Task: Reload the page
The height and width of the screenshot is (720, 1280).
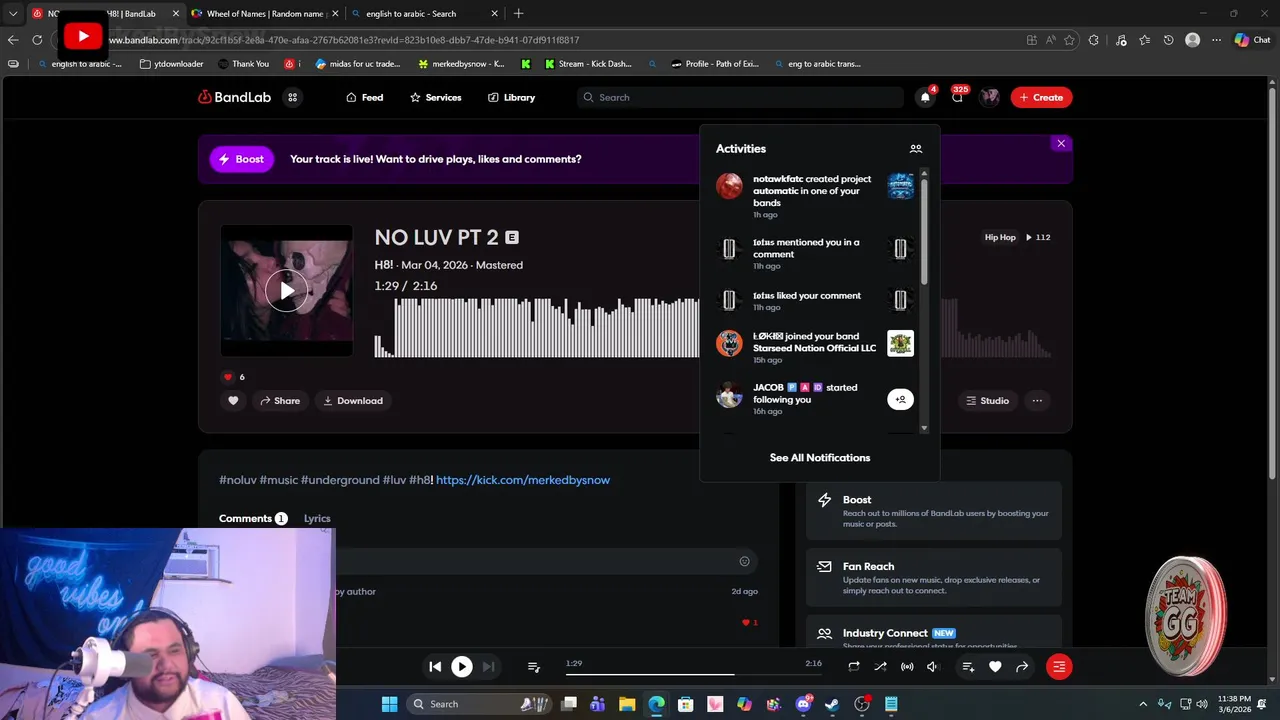Action: pos(37,40)
